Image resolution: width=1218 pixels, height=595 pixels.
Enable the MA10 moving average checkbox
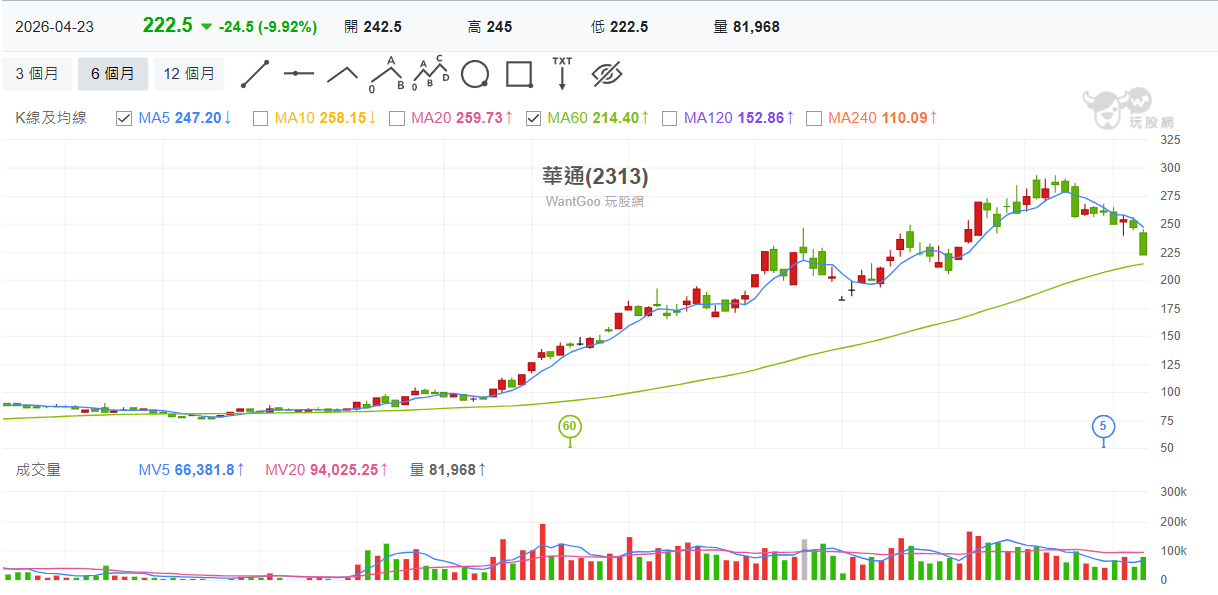point(260,118)
